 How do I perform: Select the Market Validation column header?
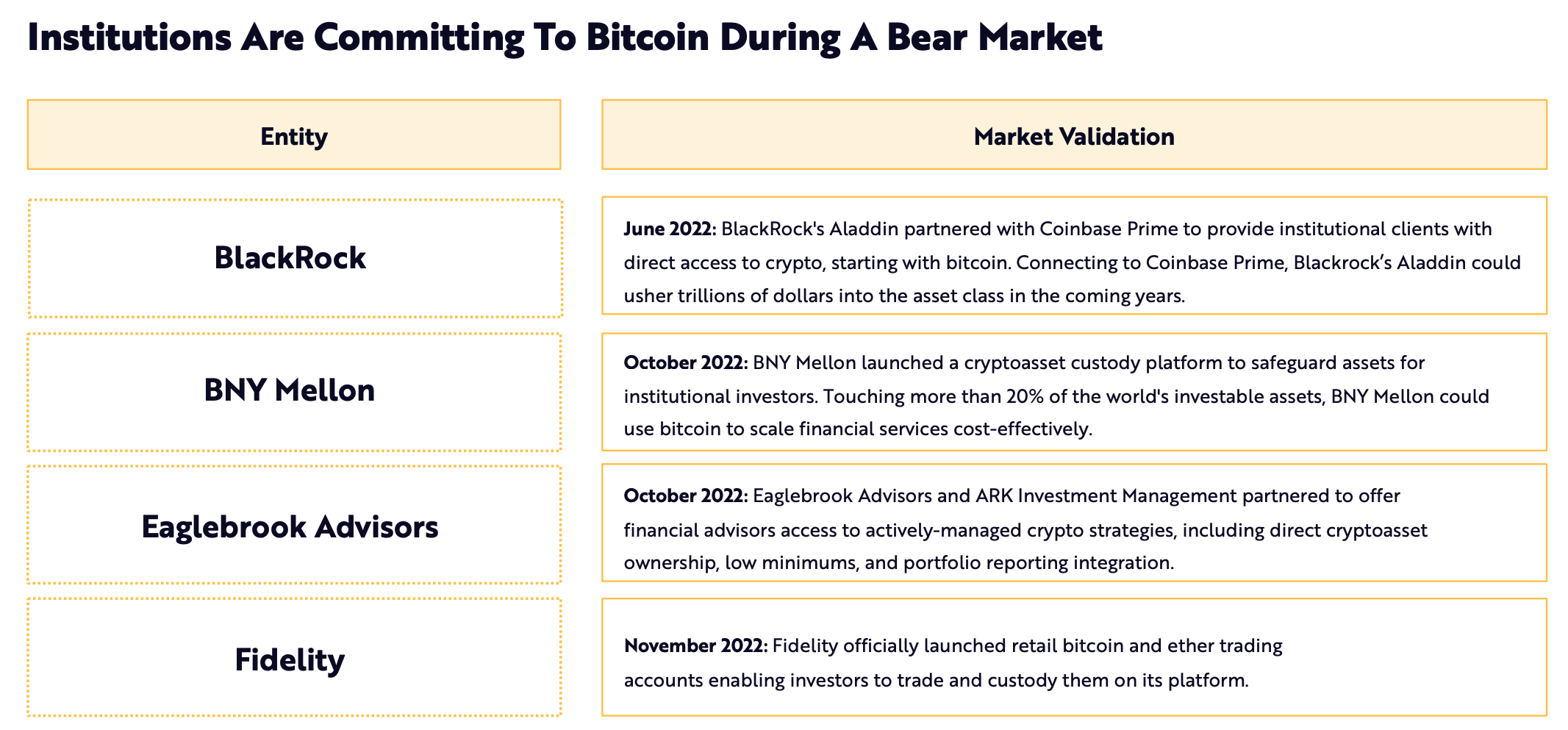tap(1073, 136)
